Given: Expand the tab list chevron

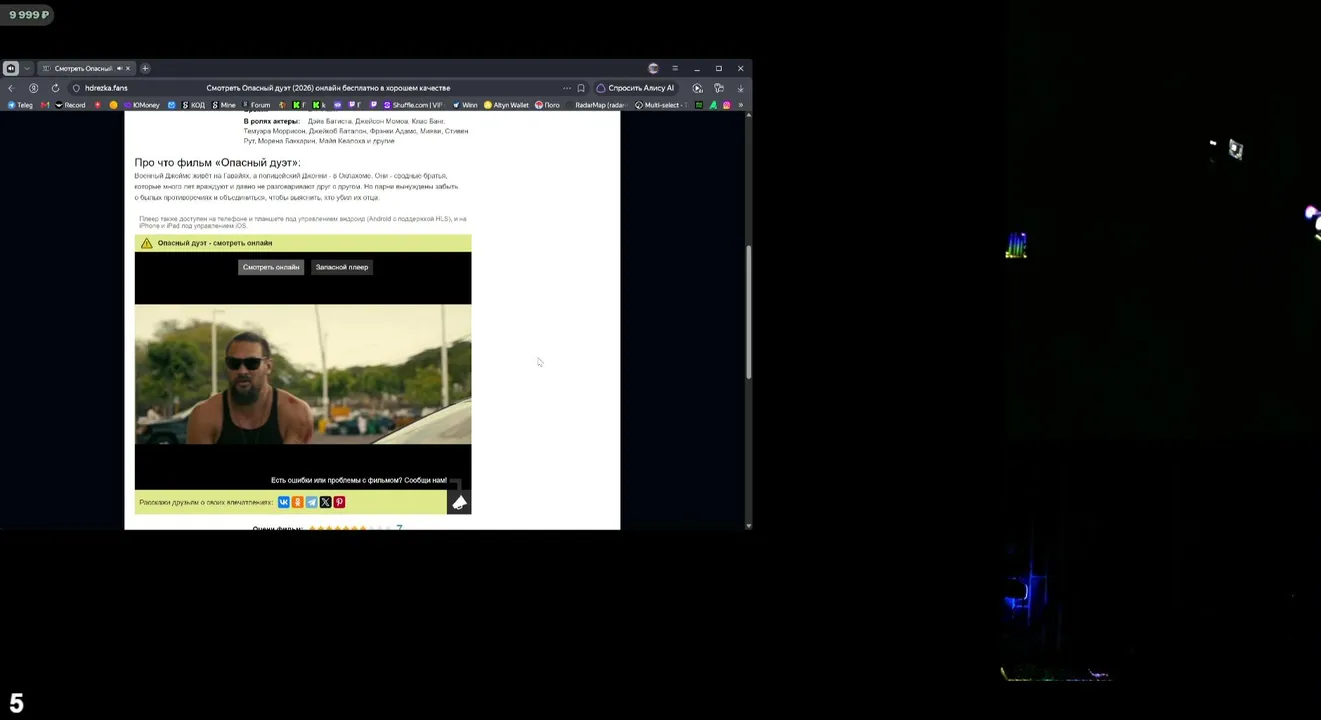Looking at the screenshot, I should 27,68.
